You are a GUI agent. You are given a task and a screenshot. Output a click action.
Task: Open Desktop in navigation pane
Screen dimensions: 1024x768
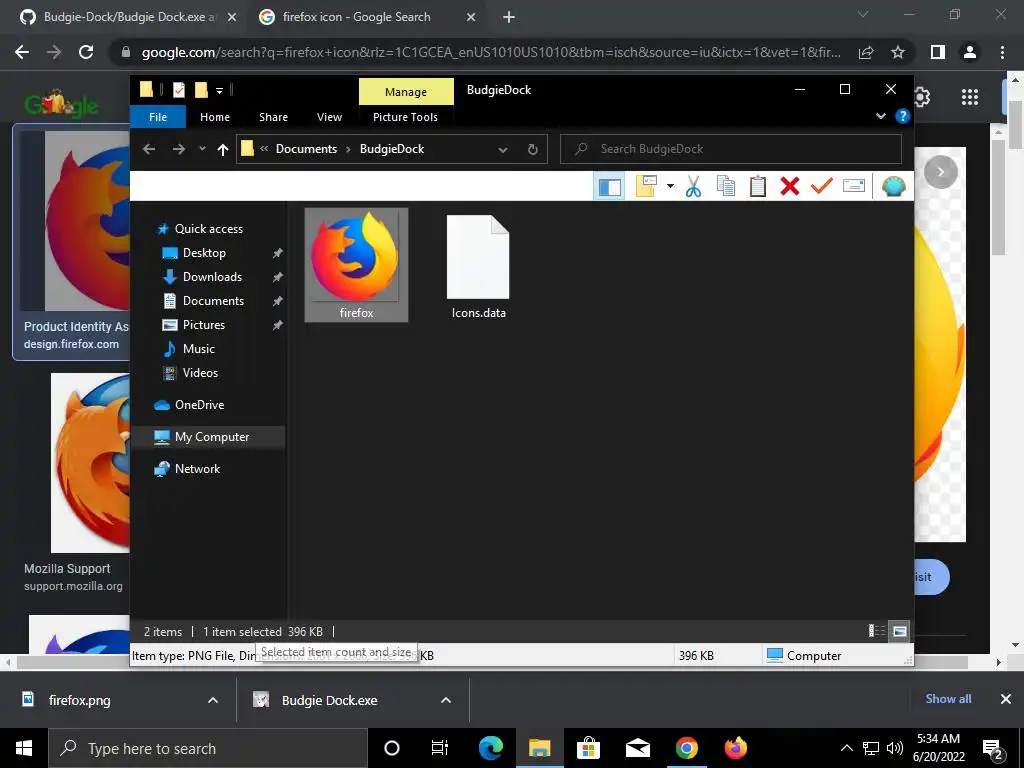click(204, 253)
